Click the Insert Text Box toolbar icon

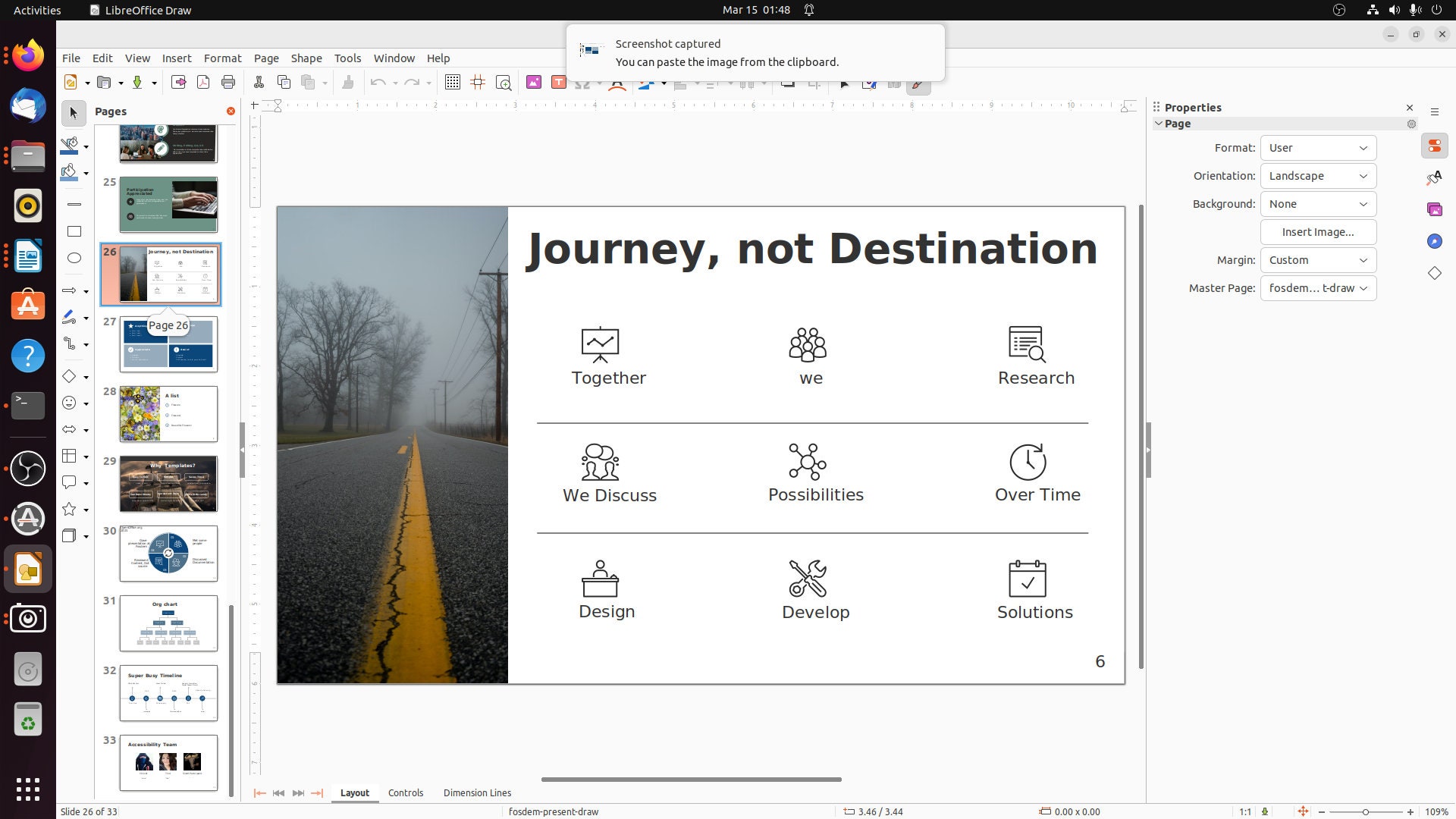559,83
